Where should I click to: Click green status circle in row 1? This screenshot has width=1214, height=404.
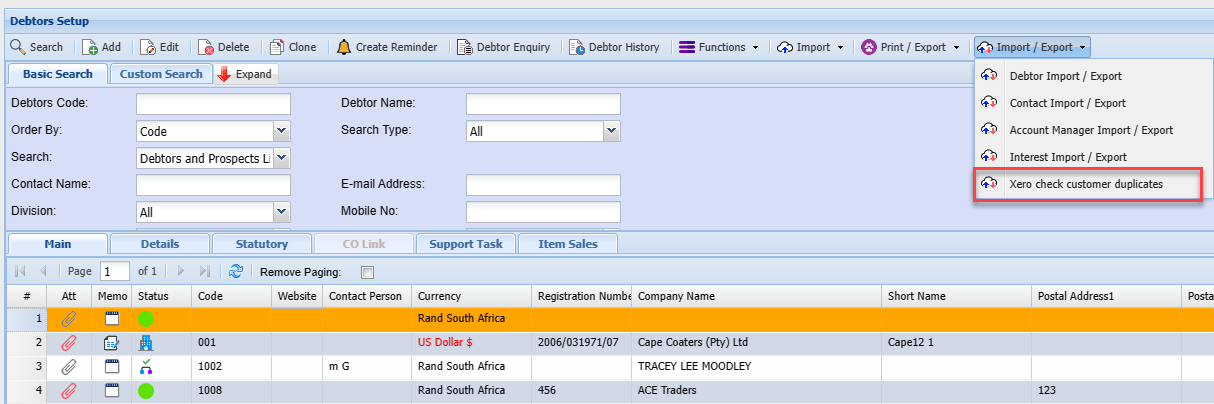click(x=147, y=319)
